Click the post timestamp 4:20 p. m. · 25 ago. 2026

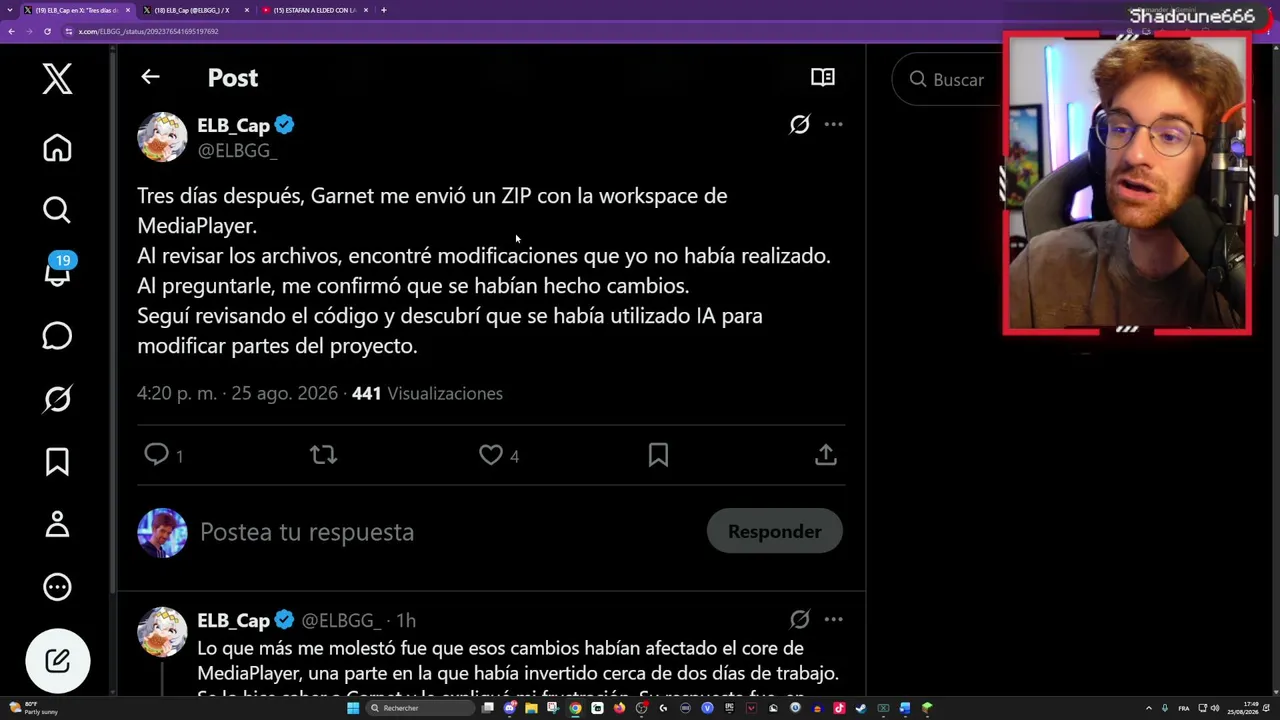pyautogui.click(x=237, y=394)
